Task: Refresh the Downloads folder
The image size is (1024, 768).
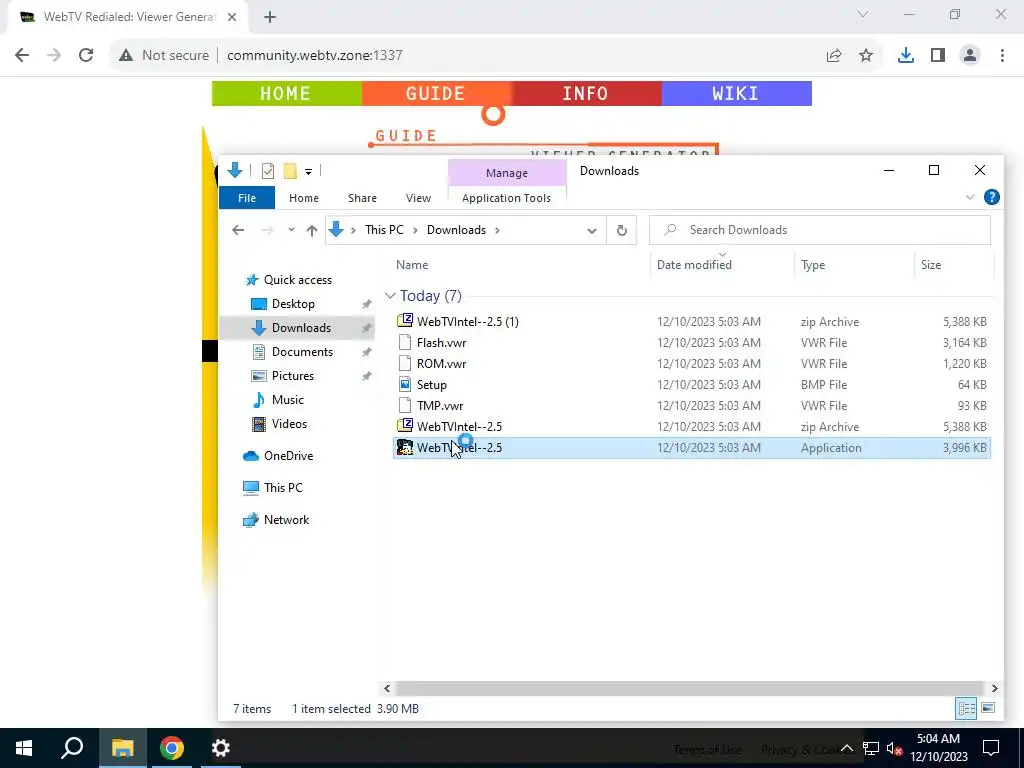Action: 622,230
